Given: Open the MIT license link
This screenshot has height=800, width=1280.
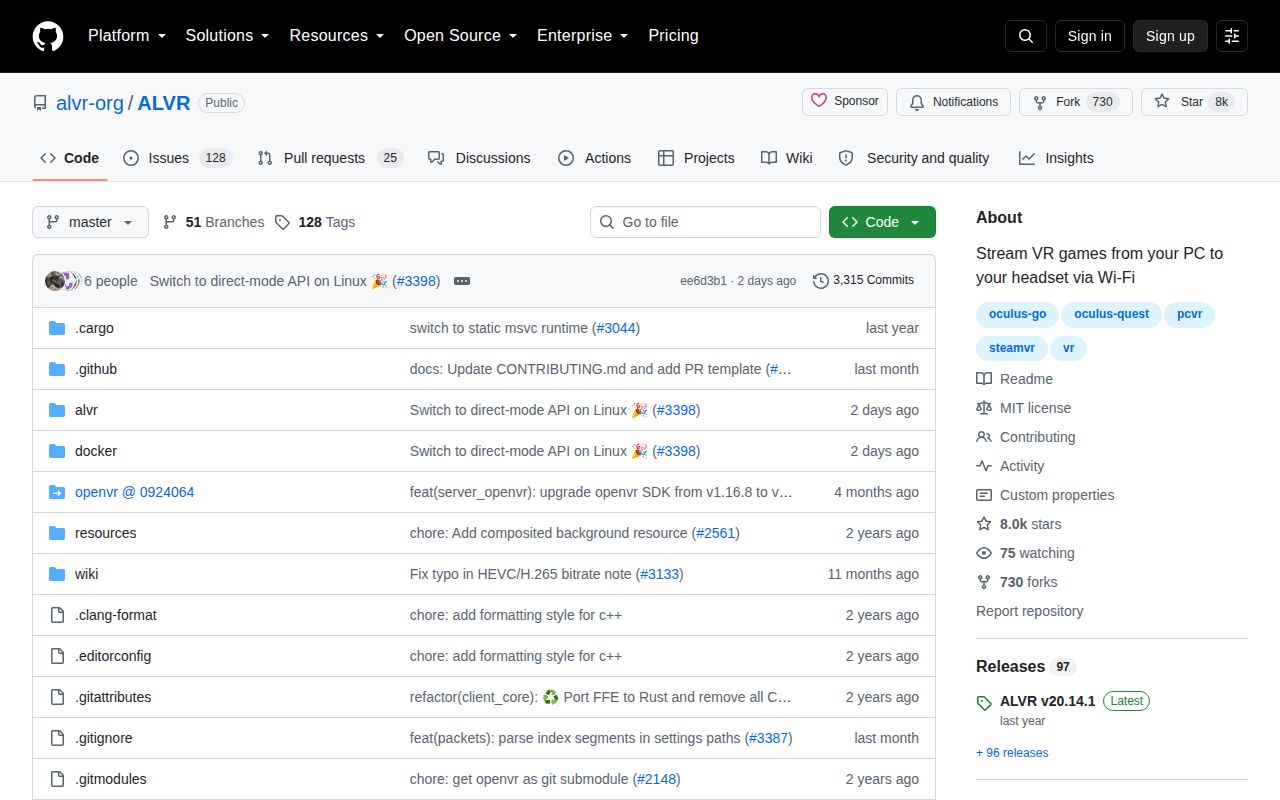Looking at the screenshot, I should 1024,408.
